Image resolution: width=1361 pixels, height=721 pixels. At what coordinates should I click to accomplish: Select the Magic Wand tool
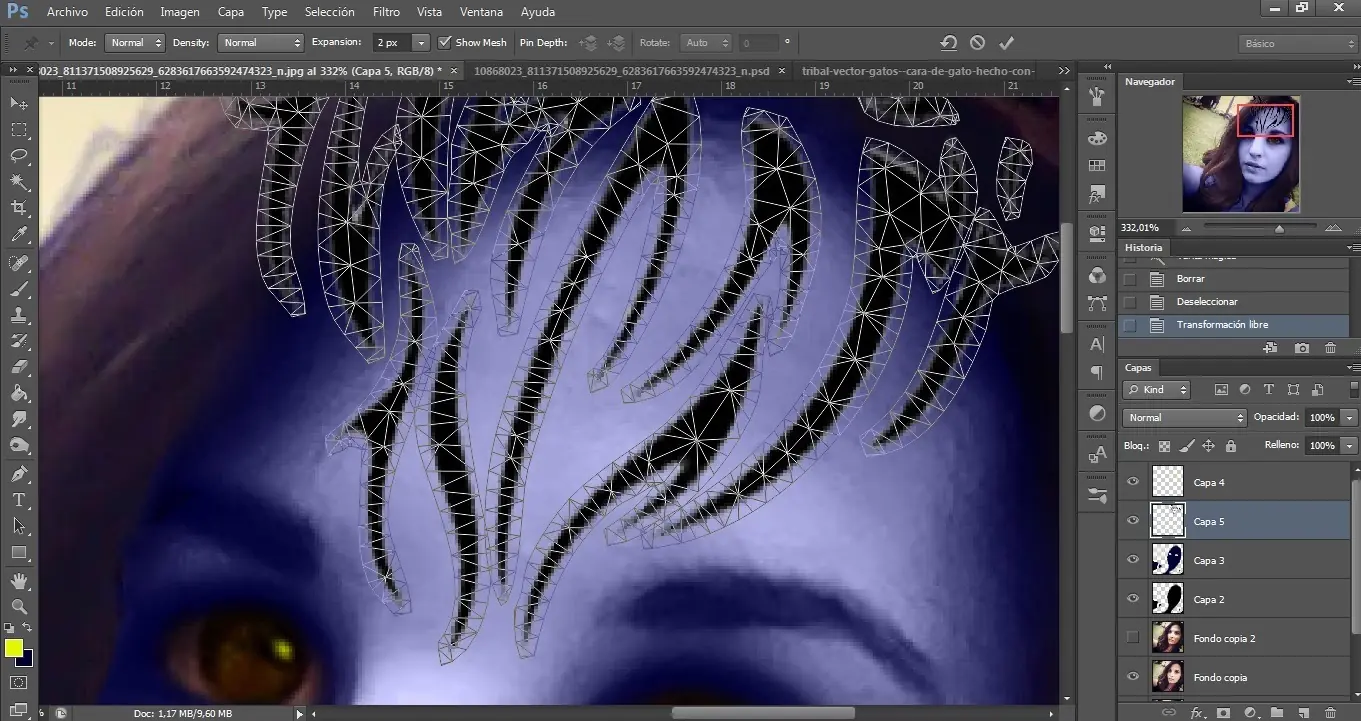pyautogui.click(x=19, y=182)
